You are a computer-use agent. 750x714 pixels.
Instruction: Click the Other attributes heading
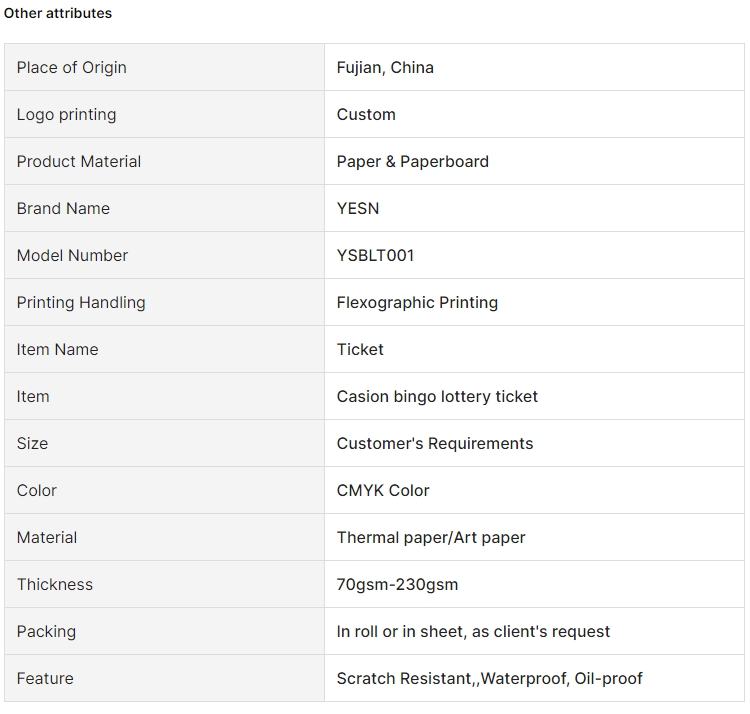click(58, 13)
